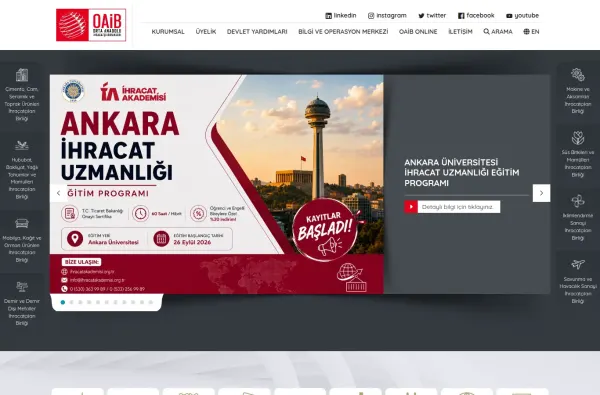The height and width of the screenshot is (395, 600).
Task: Select the sixth slider dot
Action: [107, 302]
